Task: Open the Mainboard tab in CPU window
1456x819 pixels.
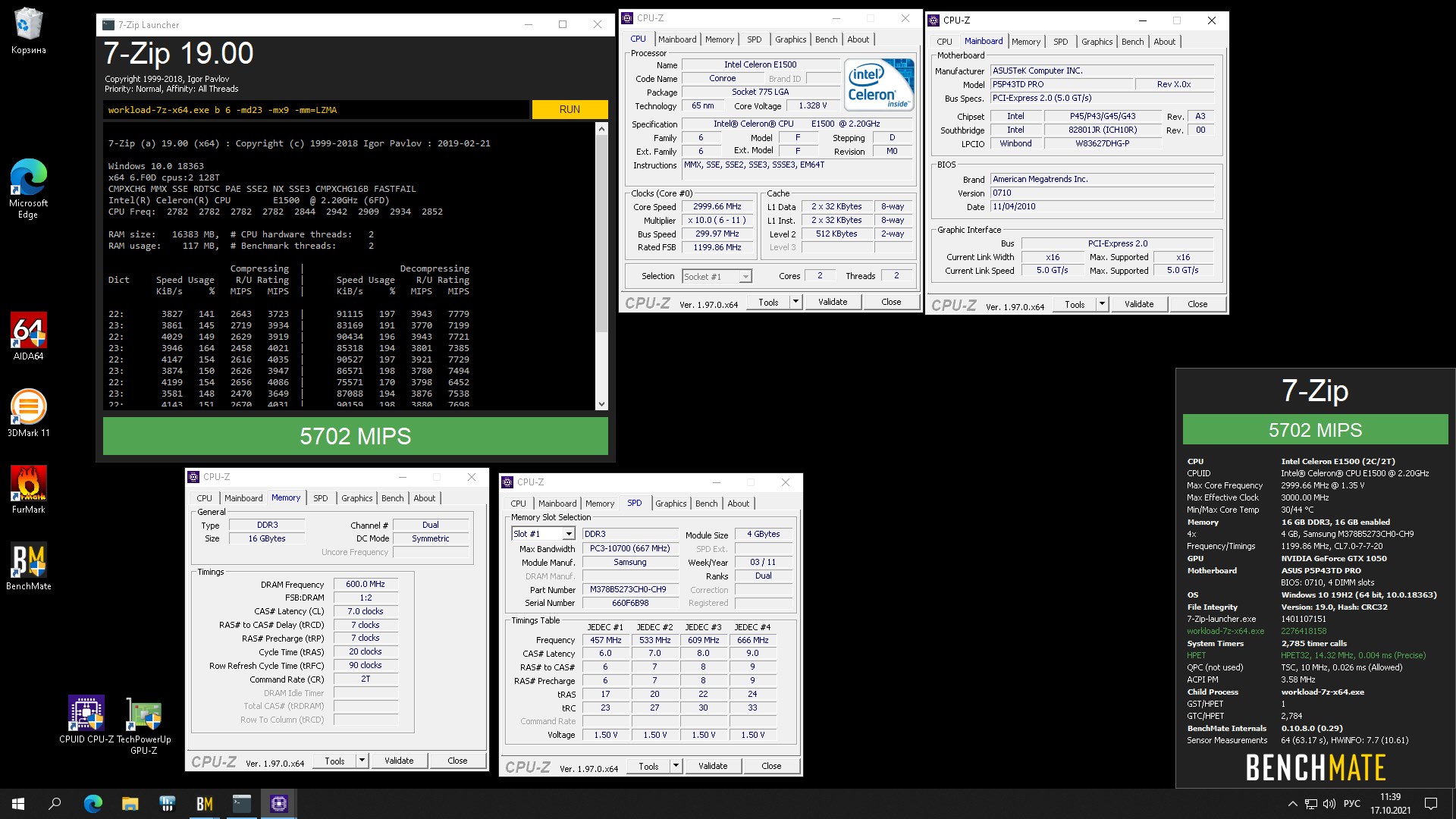Action: point(676,39)
